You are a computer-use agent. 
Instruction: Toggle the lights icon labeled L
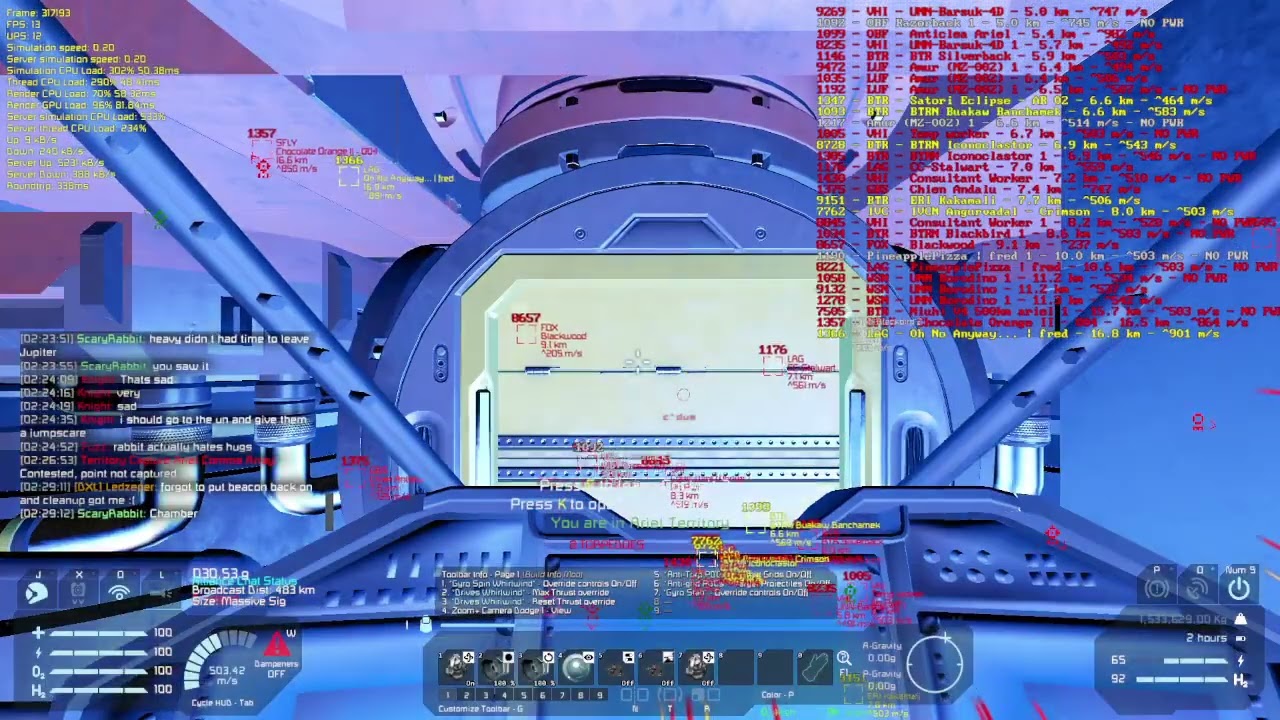point(160,592)
